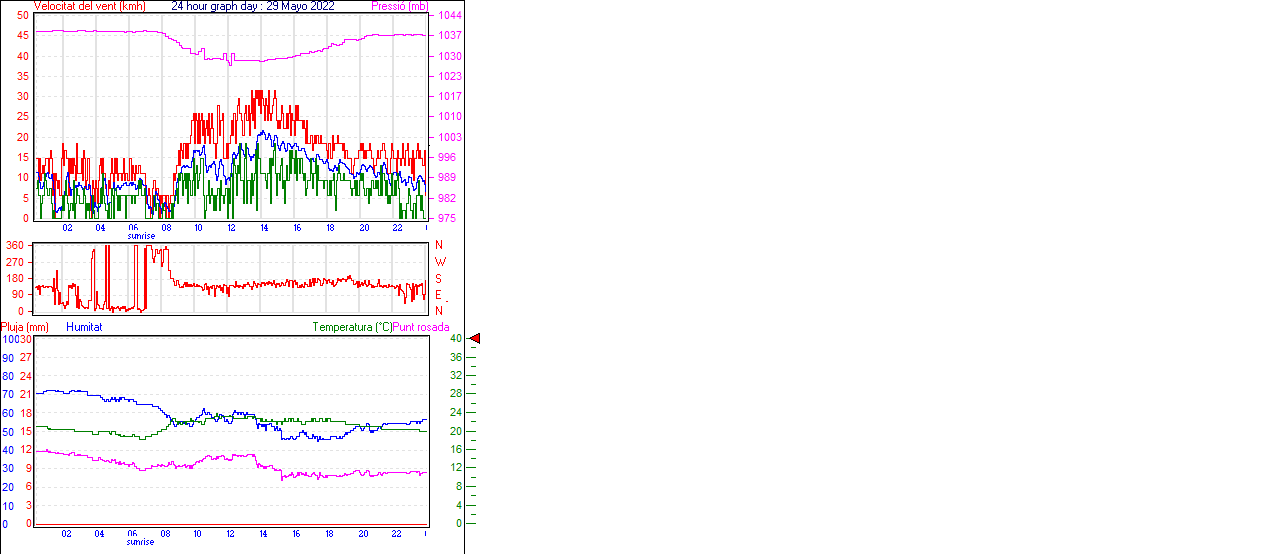Click the 360 wind direction scale value
The image size is (1280, 554).
point(15,245)
